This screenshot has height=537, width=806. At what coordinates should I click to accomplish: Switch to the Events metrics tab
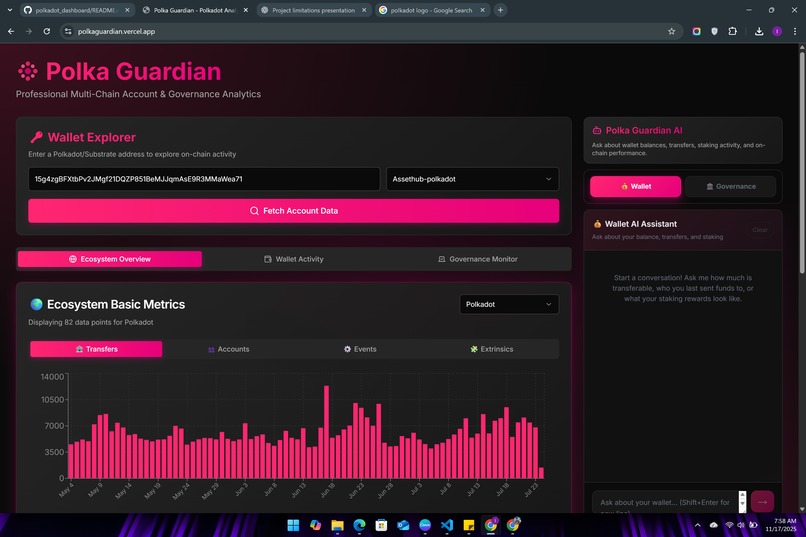coord(360,349)
